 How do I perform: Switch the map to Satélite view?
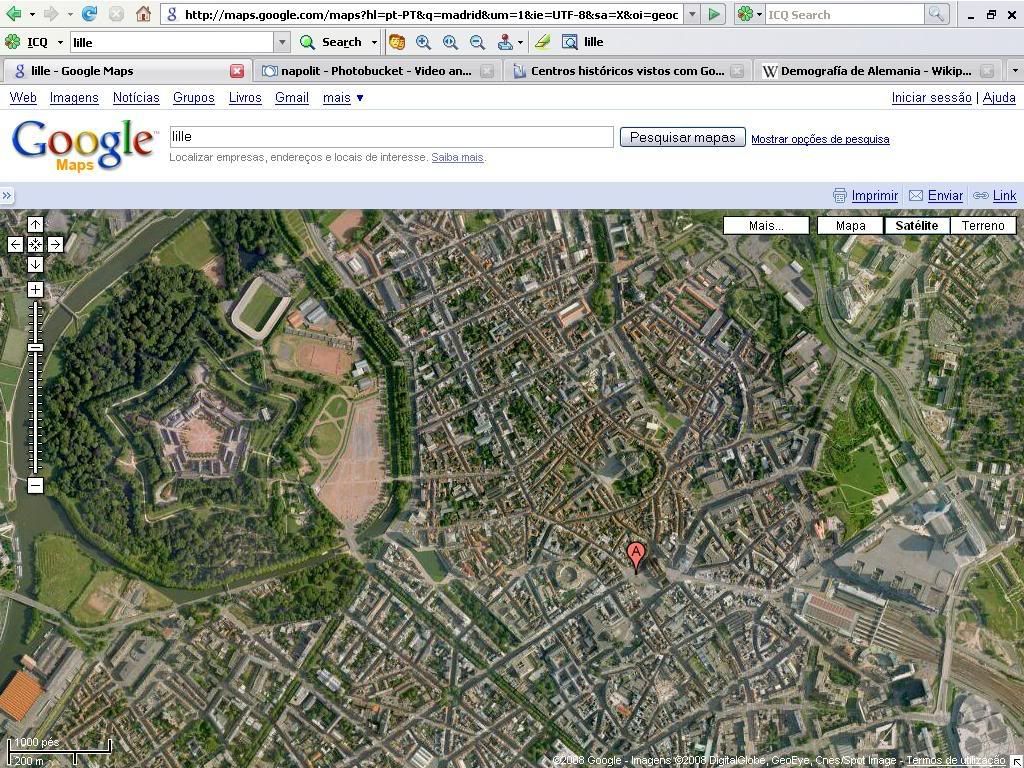(916, 225)
